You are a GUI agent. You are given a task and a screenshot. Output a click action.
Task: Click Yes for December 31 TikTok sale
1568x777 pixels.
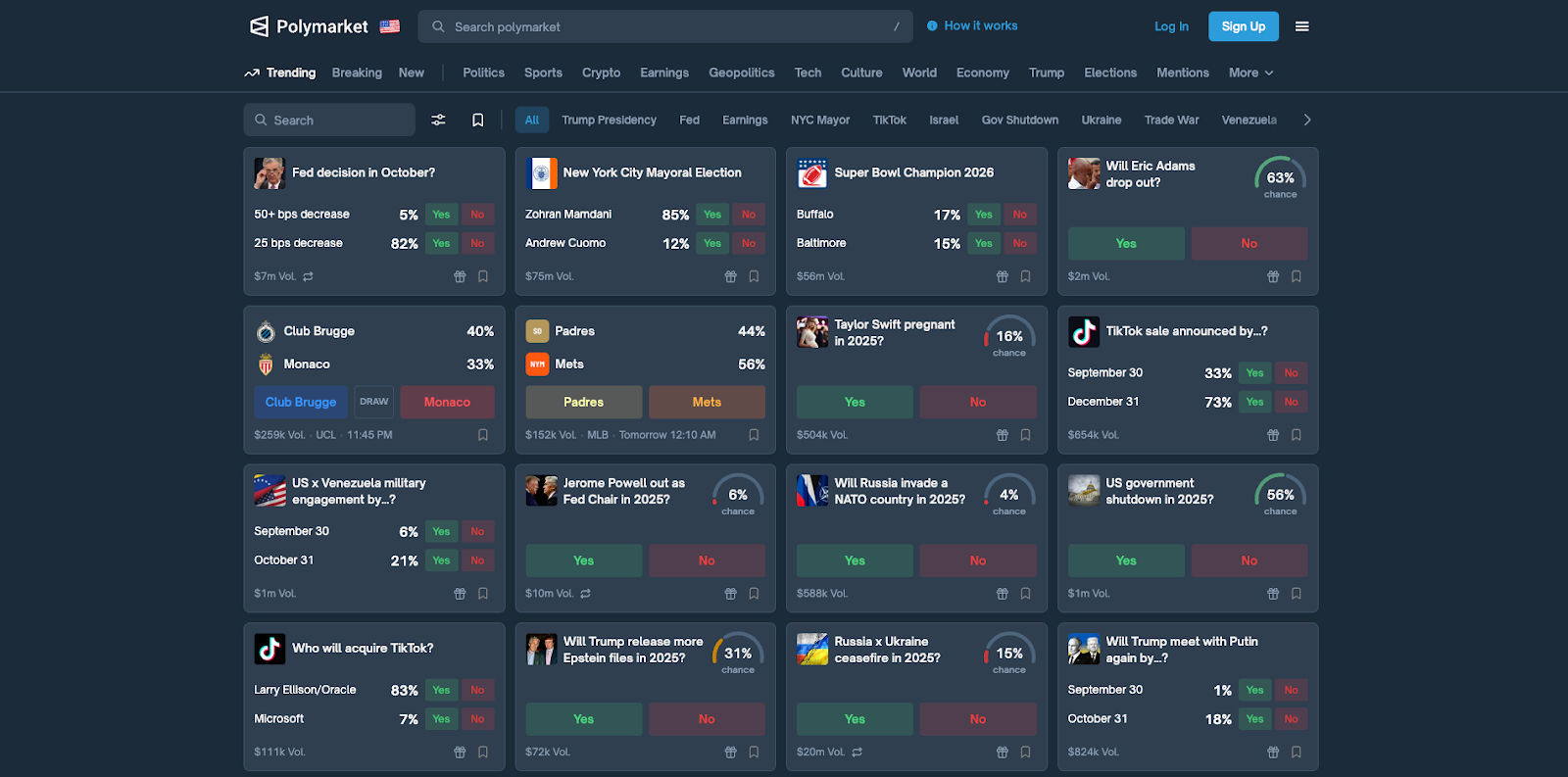coord(1255,402)
